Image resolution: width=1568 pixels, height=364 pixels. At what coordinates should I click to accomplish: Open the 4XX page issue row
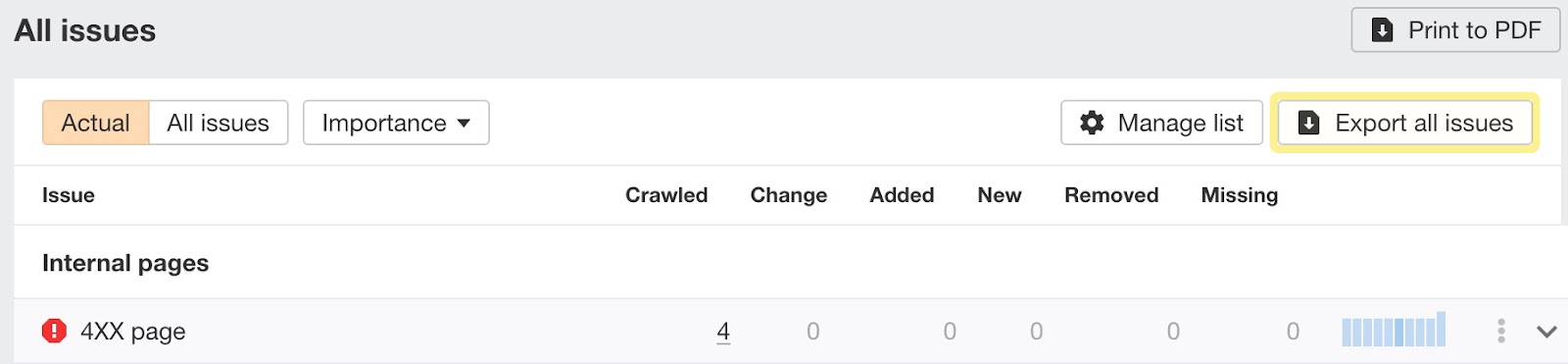[789, 332]
